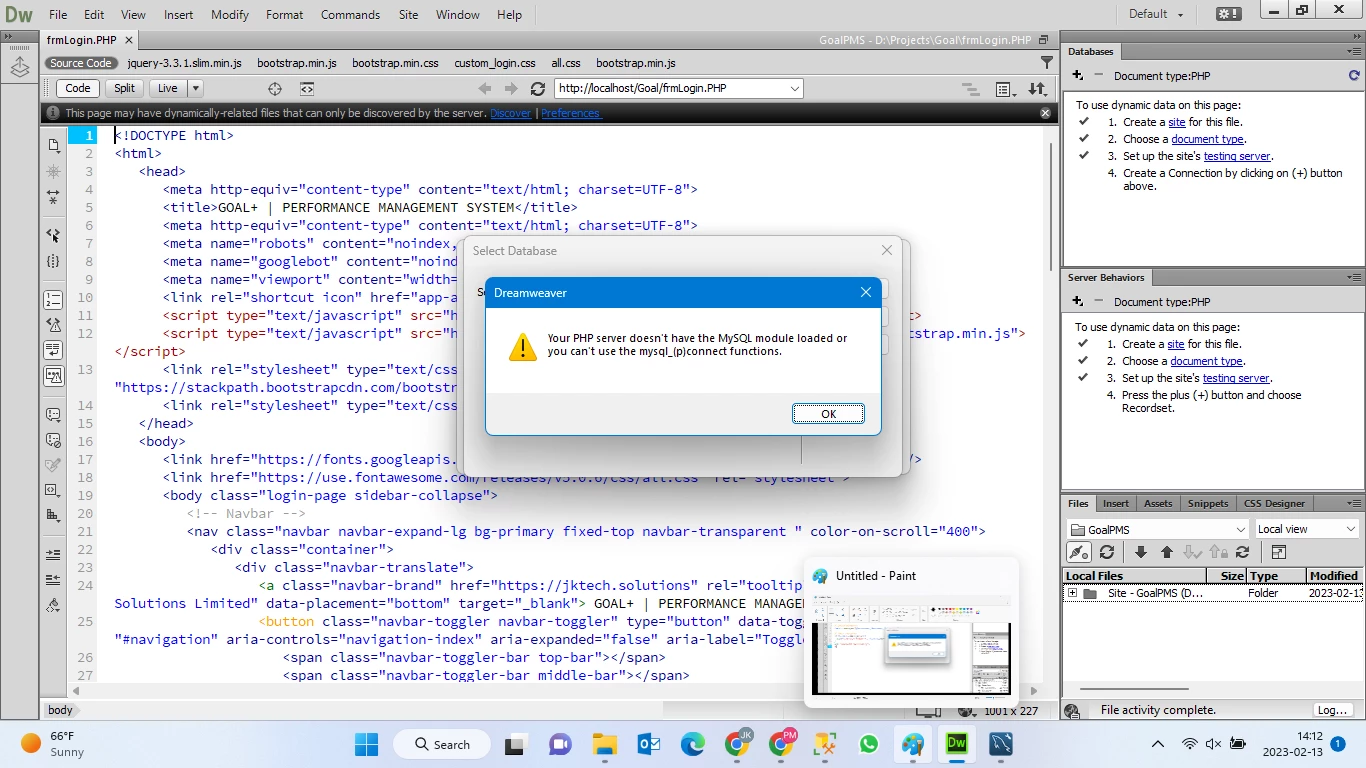The image size is (1366, 768).
Task: Expand the Site - GoalPMS folder tree node
Action: coord(1072,593)
